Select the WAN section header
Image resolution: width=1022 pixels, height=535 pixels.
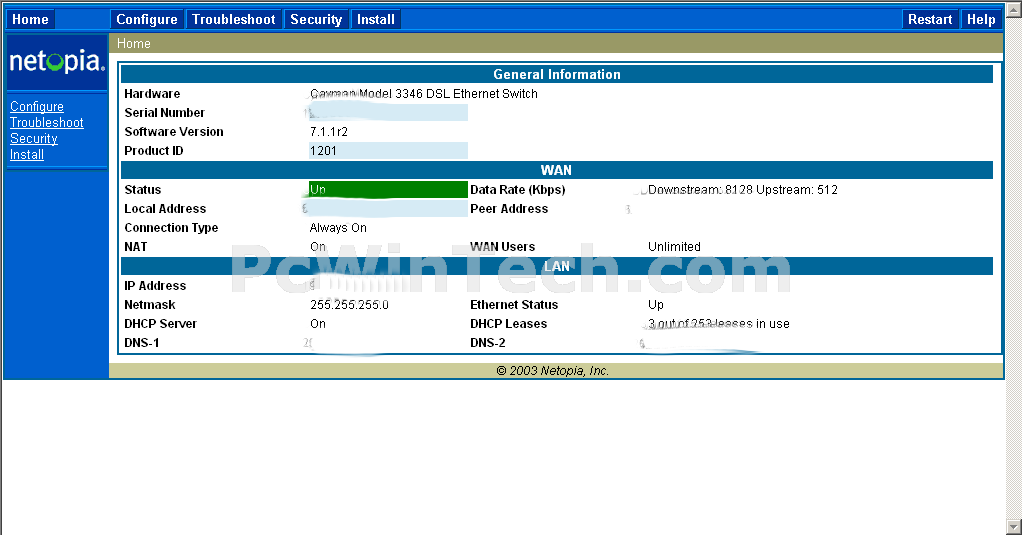(x=557, y=170)
